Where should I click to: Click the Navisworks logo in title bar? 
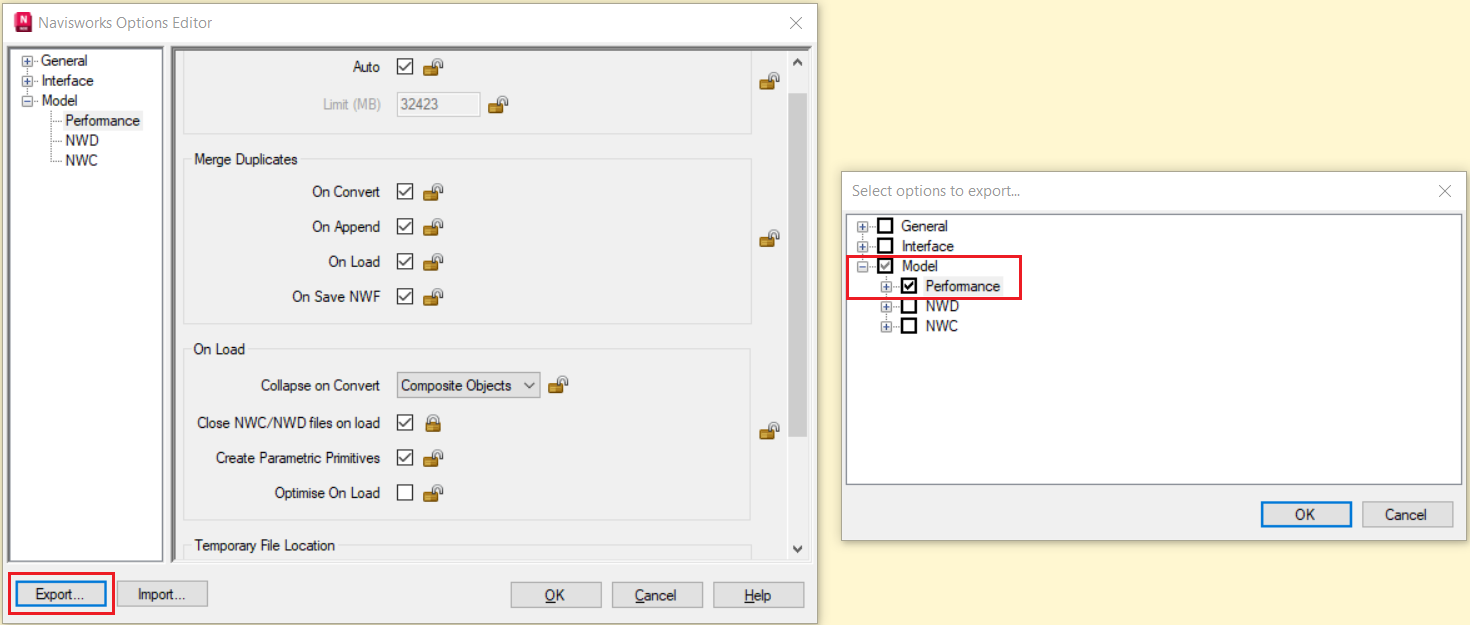23,22
